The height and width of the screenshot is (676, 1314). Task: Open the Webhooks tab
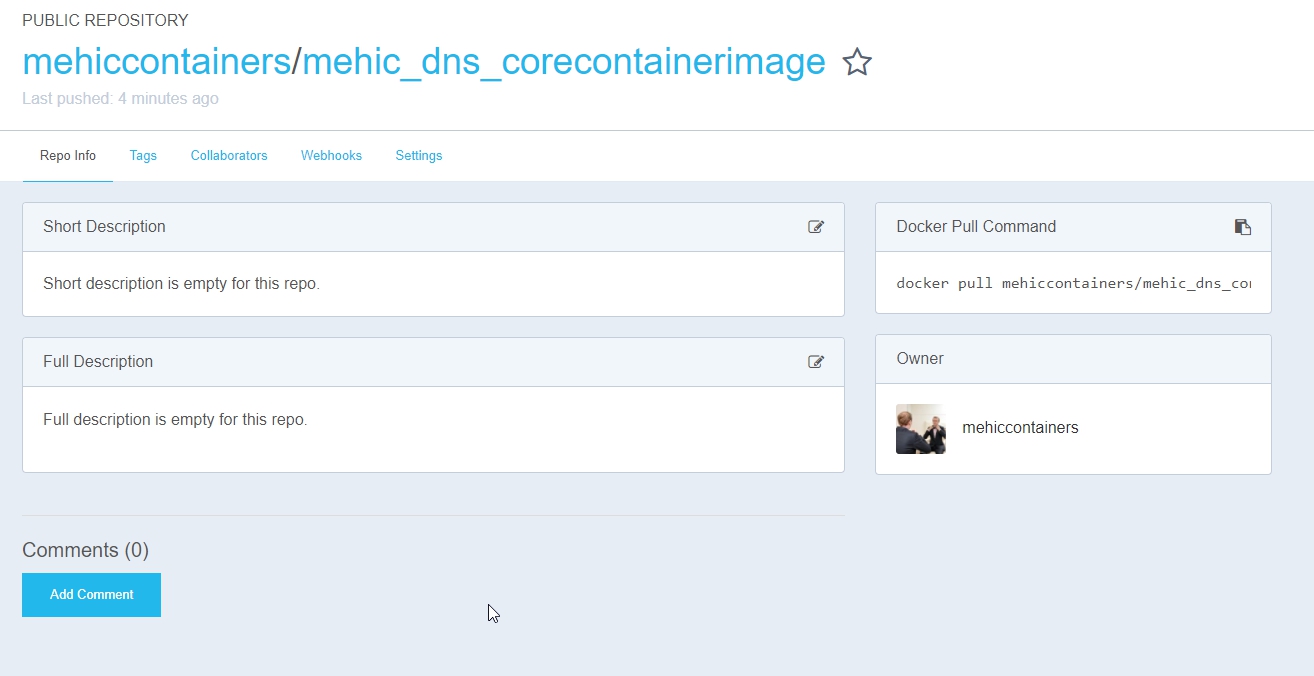(331, 155)
